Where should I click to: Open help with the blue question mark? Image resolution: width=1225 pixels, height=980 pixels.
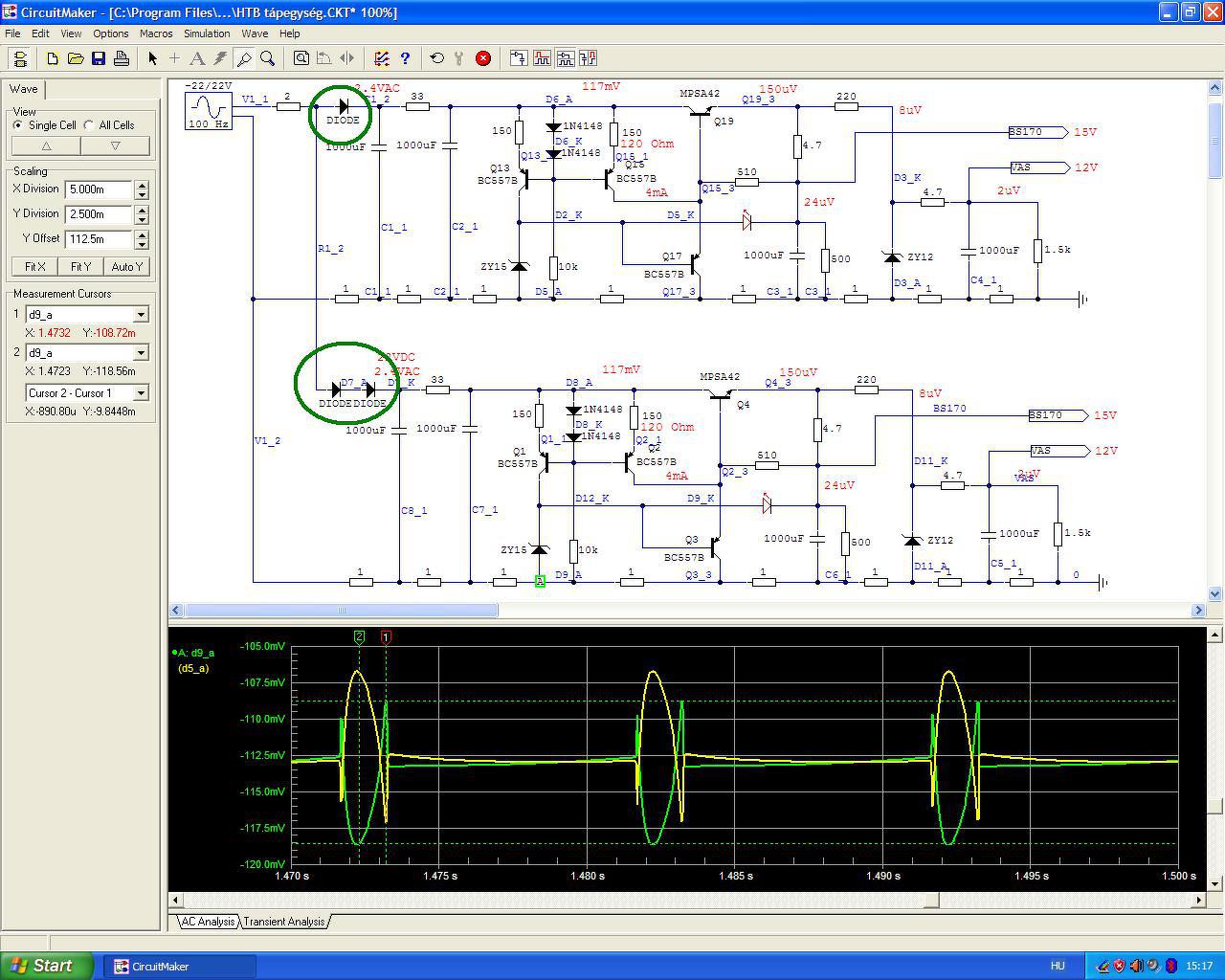pos(405,58)
